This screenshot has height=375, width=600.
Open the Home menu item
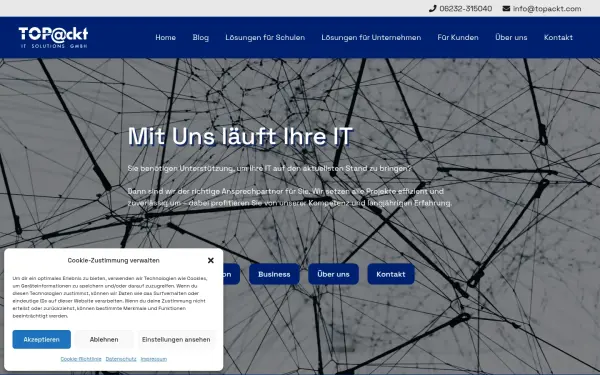(165, 38)
